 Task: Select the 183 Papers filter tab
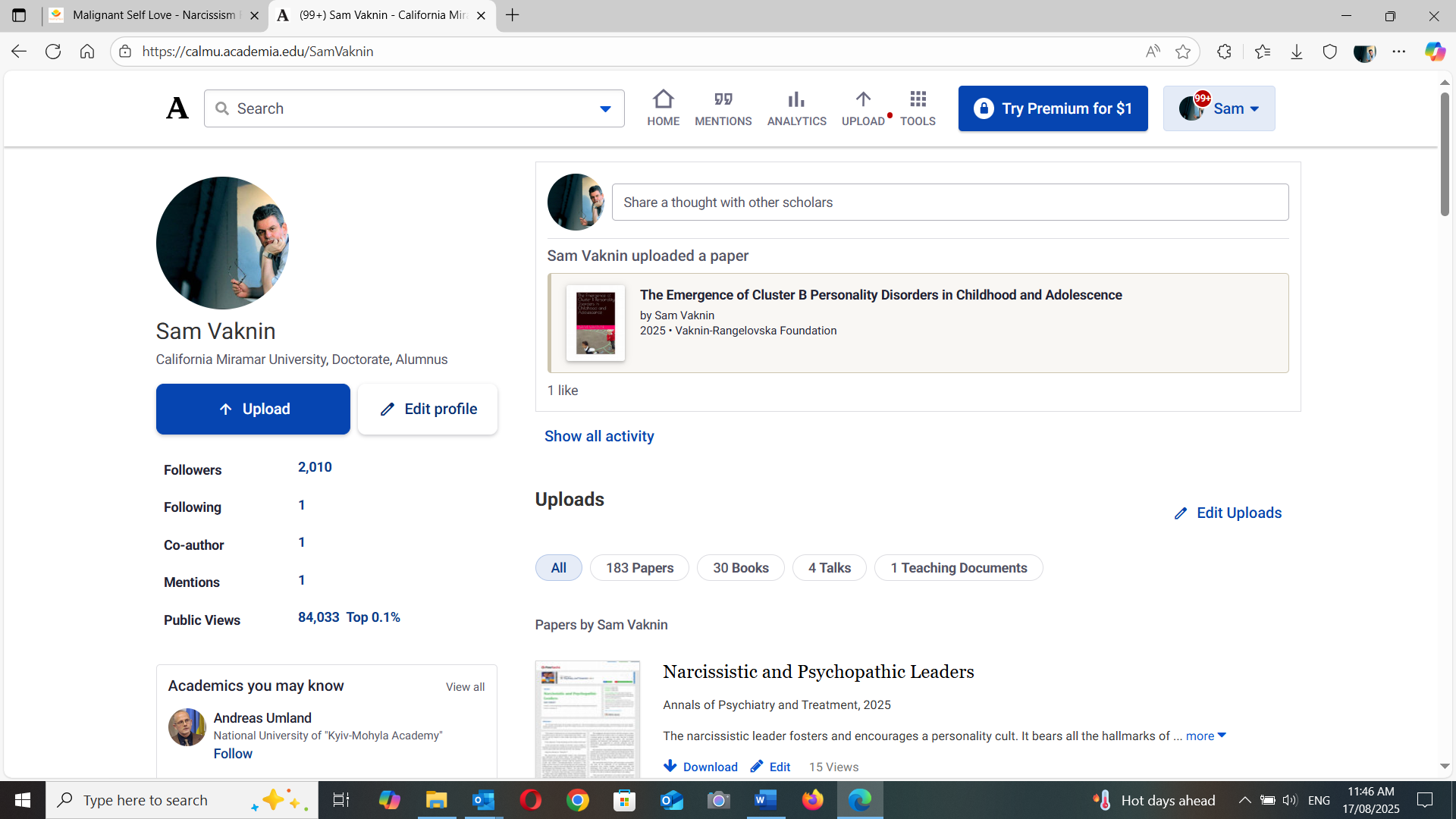[639, 568]
